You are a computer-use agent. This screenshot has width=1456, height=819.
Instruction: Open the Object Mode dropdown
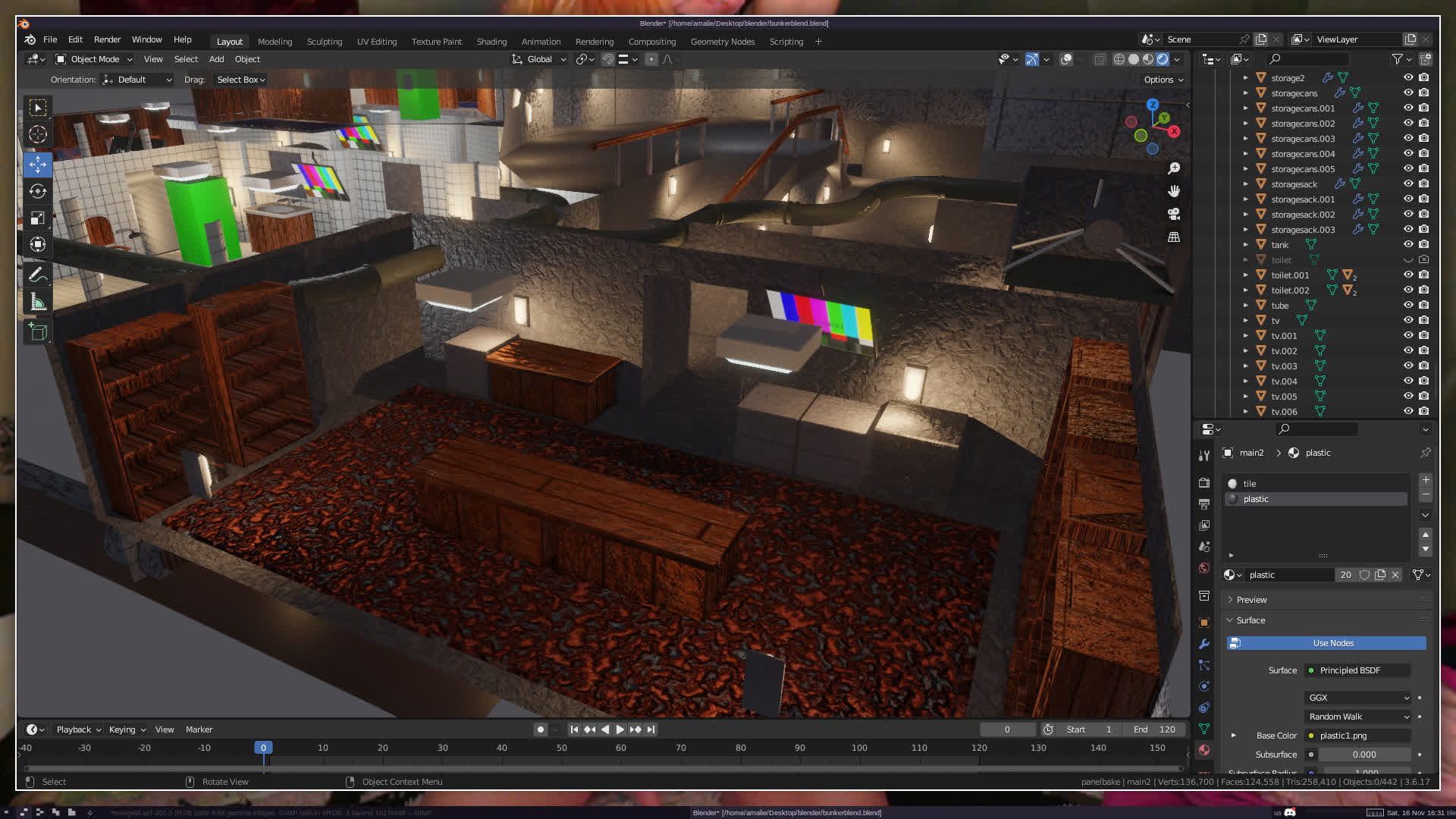point(95,59)
